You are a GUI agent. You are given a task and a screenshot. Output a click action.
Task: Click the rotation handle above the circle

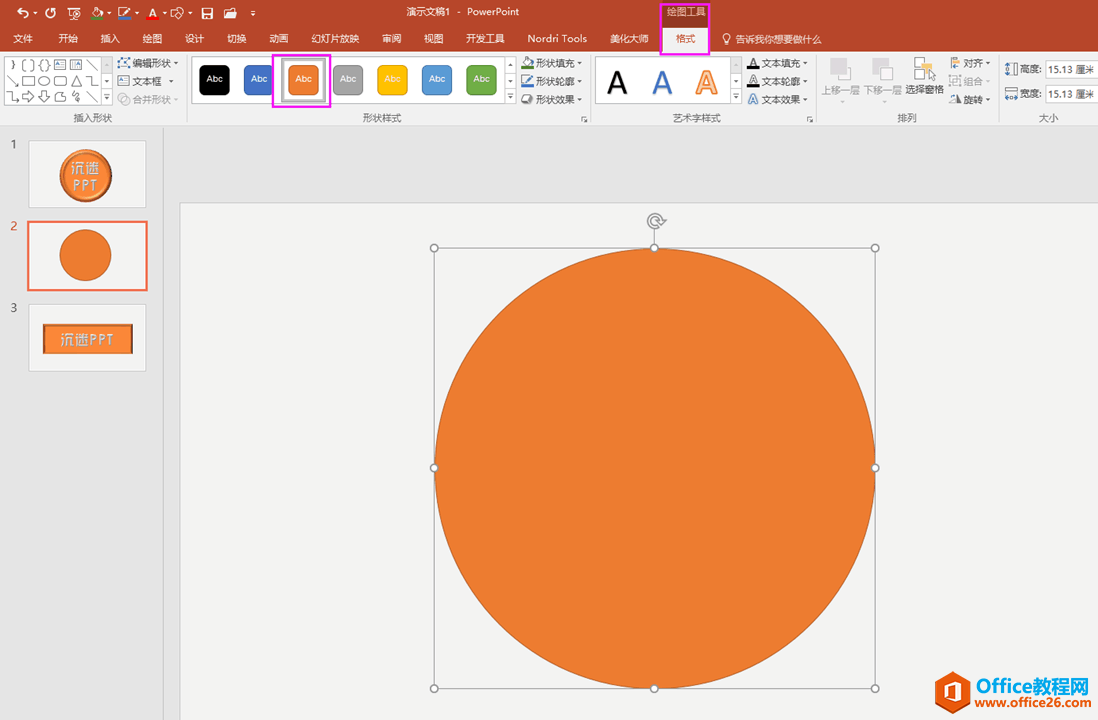point(655,221)
